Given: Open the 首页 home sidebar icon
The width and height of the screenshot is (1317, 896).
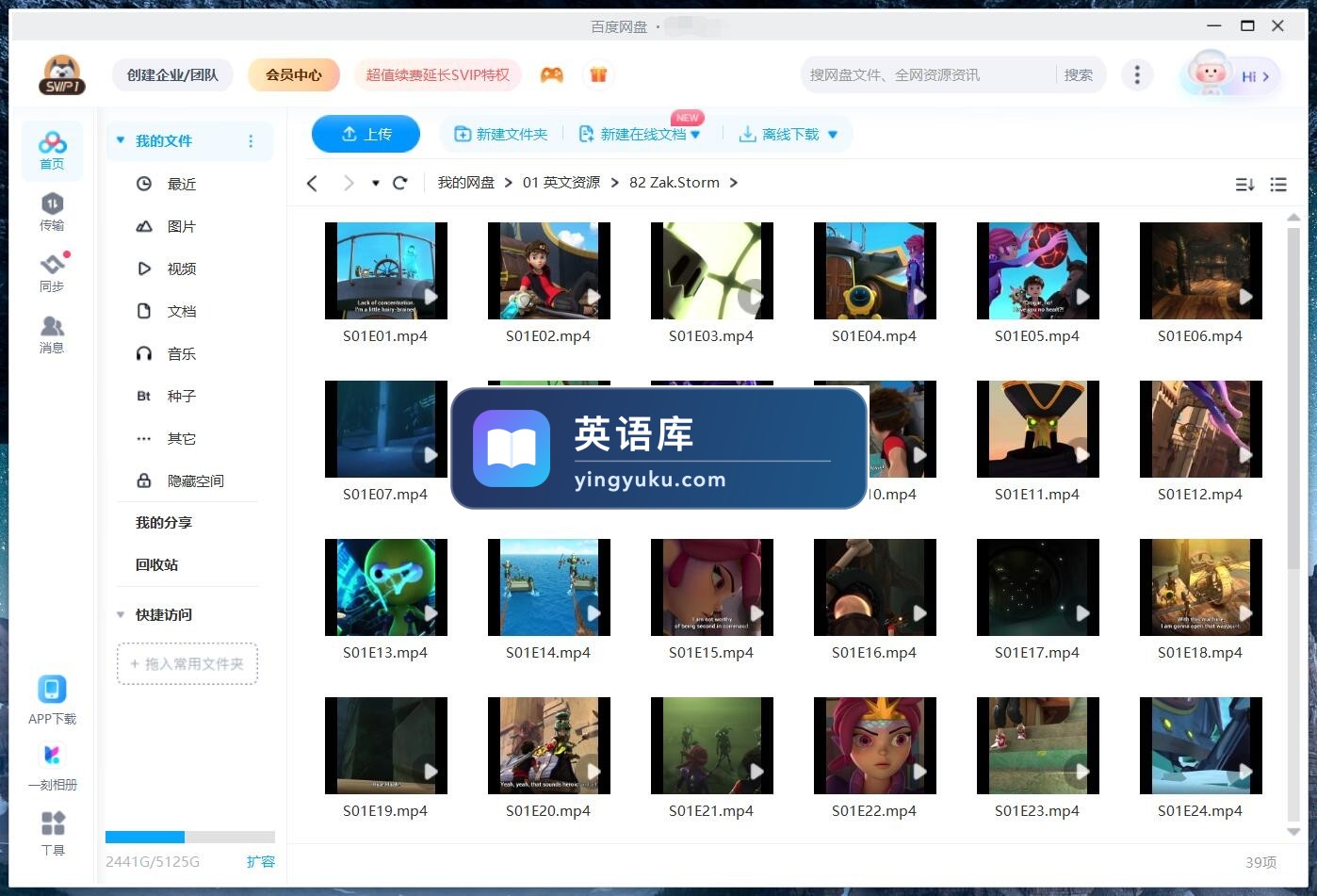Looking at the screenshot, I should [52, 151].
